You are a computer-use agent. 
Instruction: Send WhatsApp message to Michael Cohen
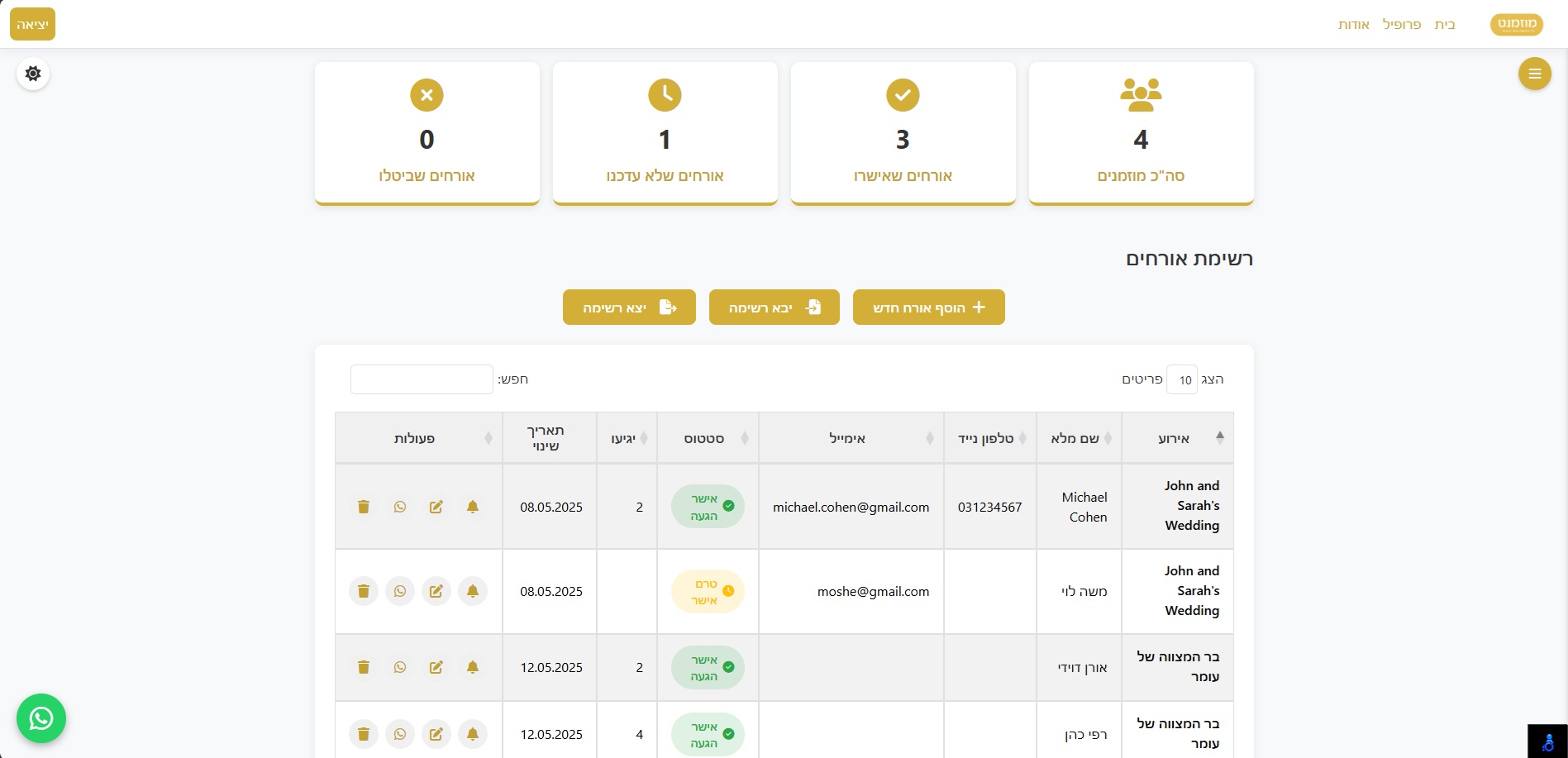pyautogui.click(x=400, y=507)
